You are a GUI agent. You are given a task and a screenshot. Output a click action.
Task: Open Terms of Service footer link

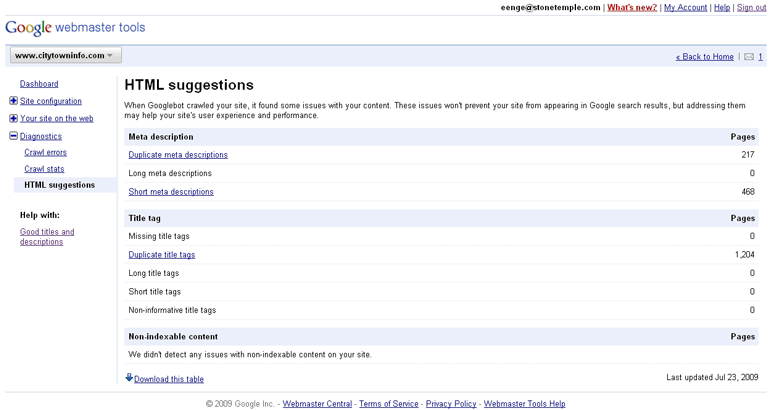[388, 404]
